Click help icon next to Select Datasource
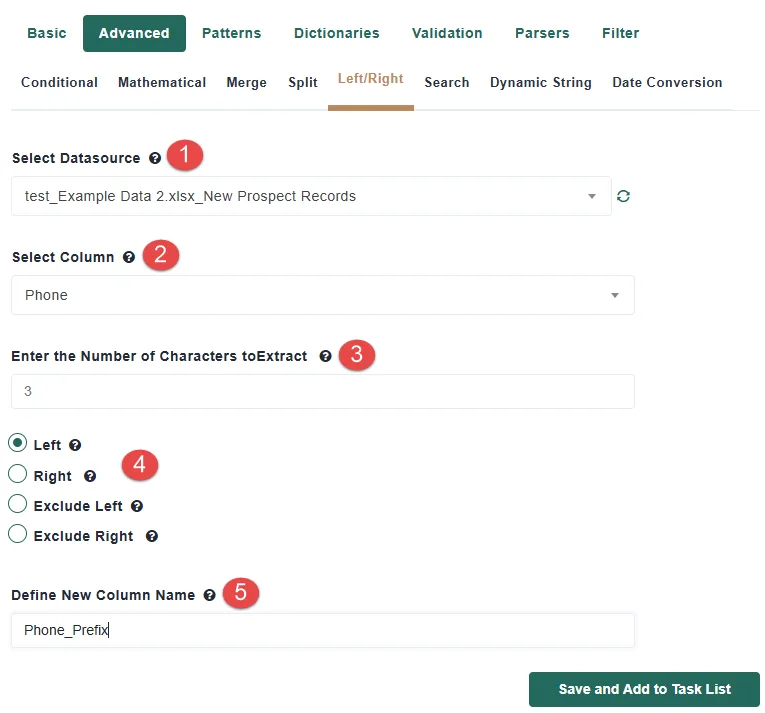This screenshot has height=713, width=765. [x=155, y=158]
